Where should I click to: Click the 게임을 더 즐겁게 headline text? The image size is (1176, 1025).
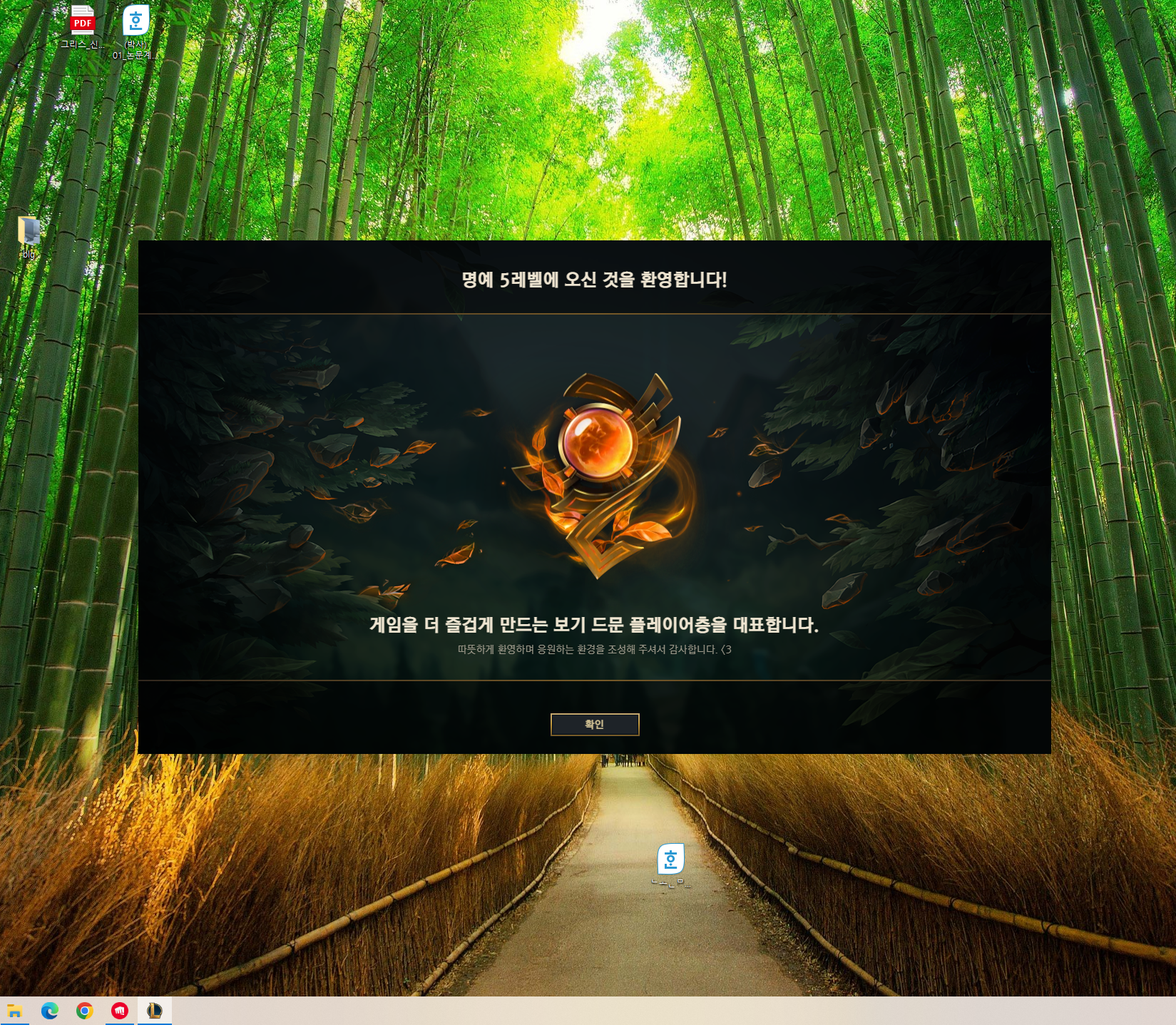tap(594, 625)
